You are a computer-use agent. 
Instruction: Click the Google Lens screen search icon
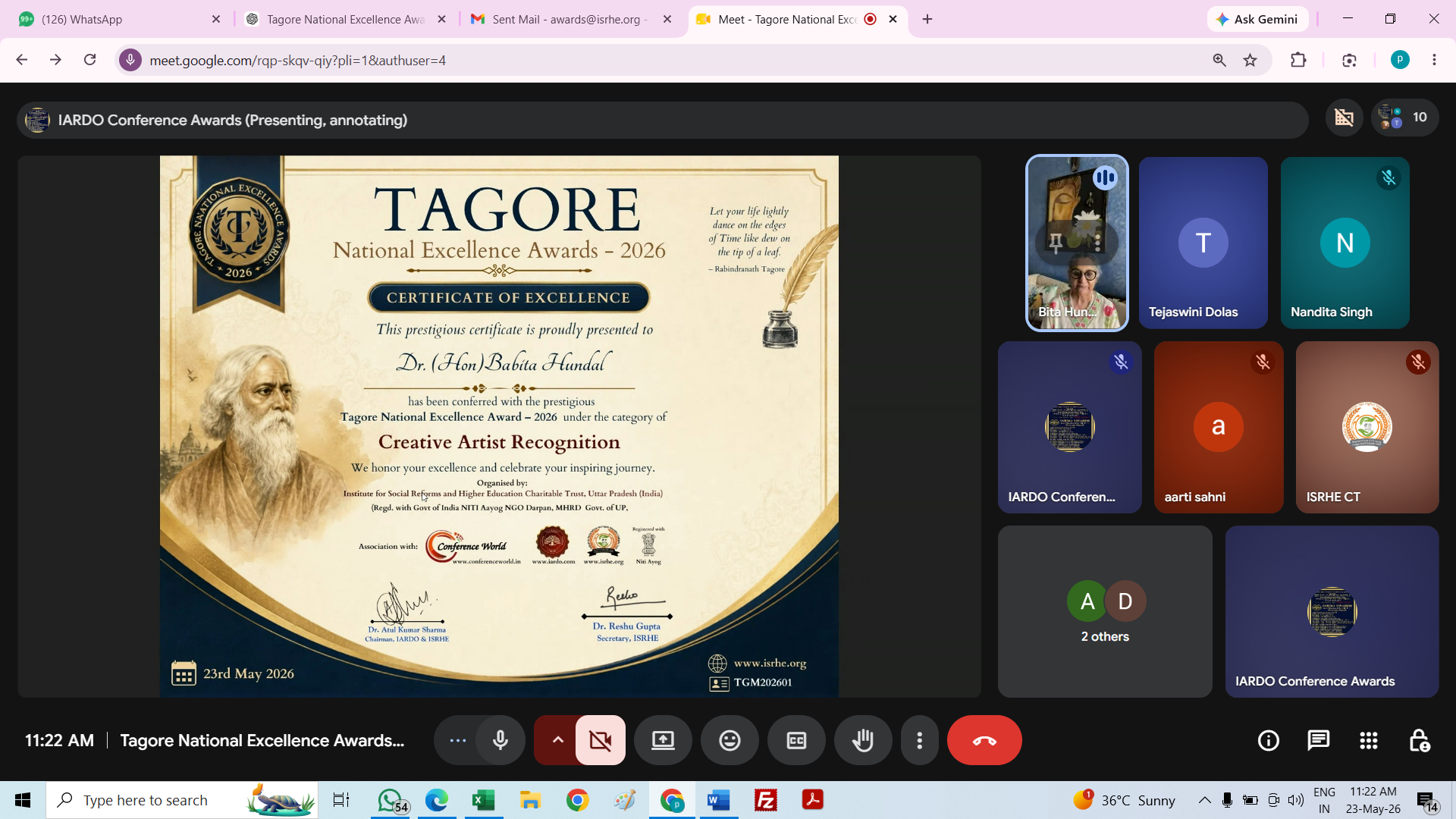click(x=1349, y=60)
